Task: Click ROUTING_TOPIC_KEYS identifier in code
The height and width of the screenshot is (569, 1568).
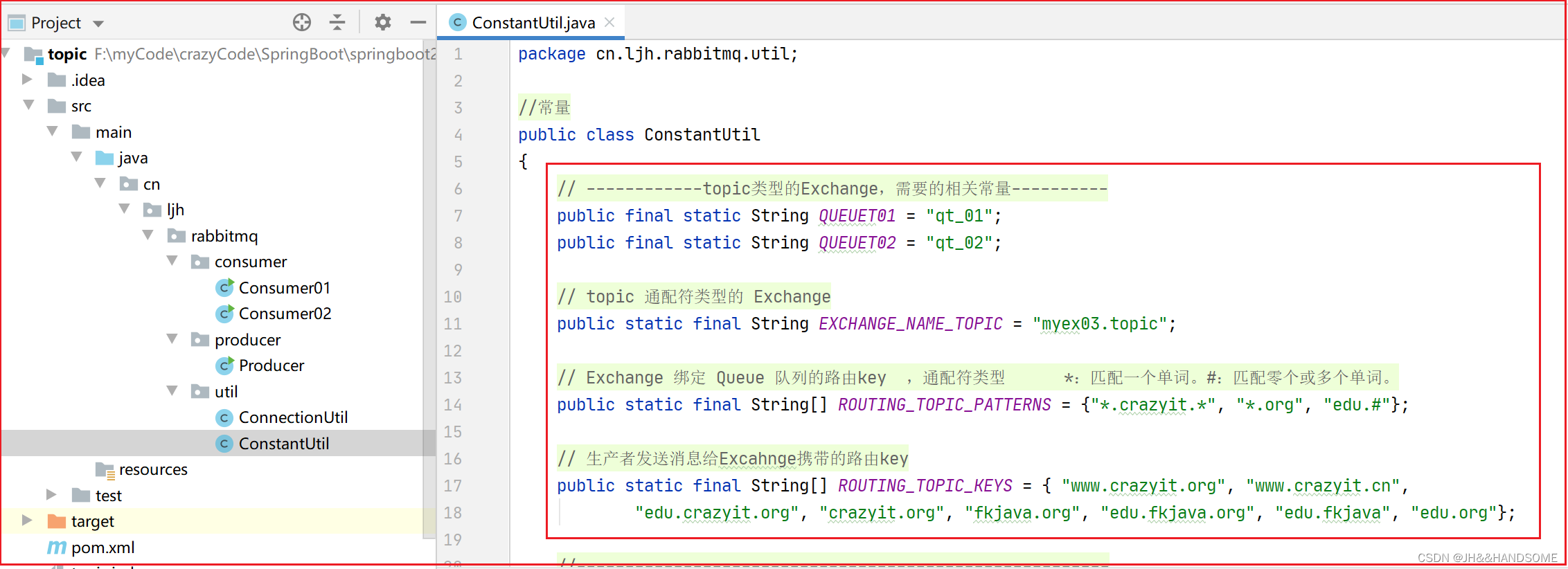Action: [x=925, y=486]
